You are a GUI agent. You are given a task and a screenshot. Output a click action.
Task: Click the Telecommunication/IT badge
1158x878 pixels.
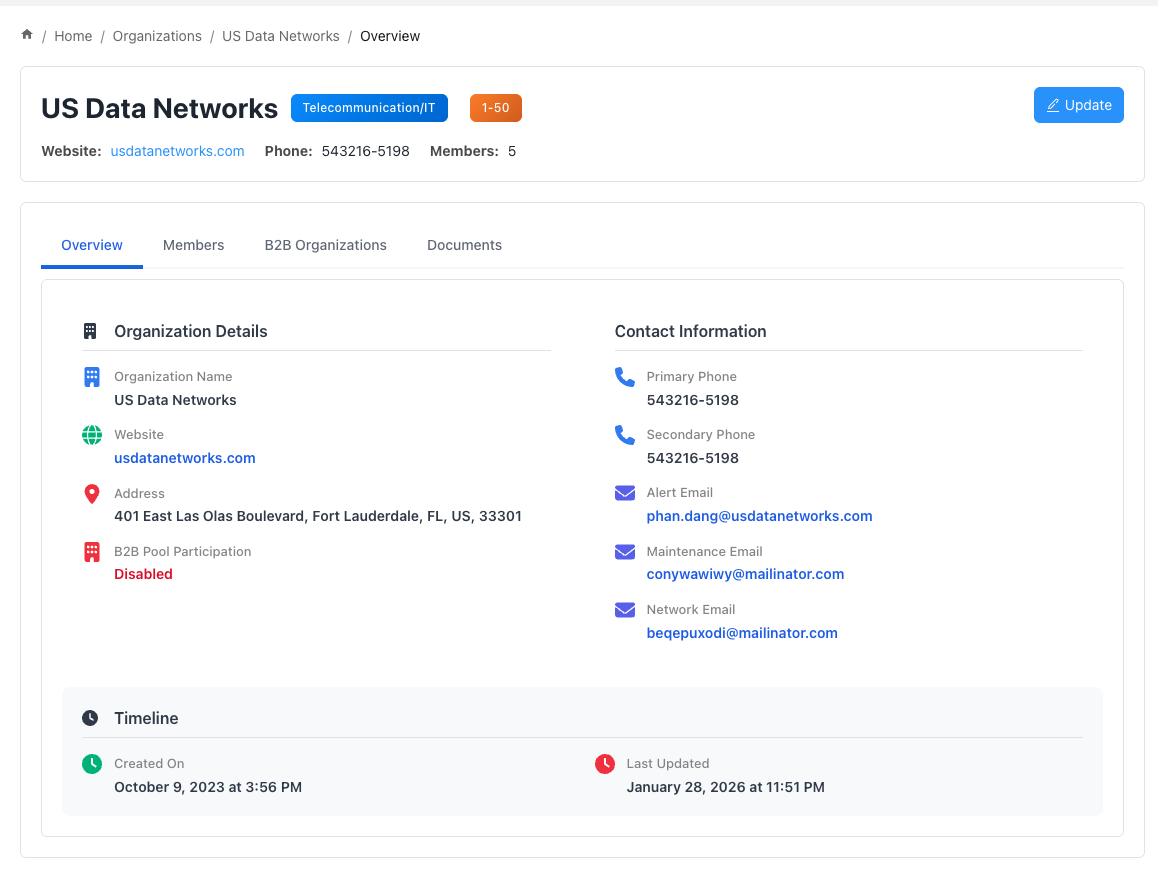pyautogui.click(x=369, y=108)
